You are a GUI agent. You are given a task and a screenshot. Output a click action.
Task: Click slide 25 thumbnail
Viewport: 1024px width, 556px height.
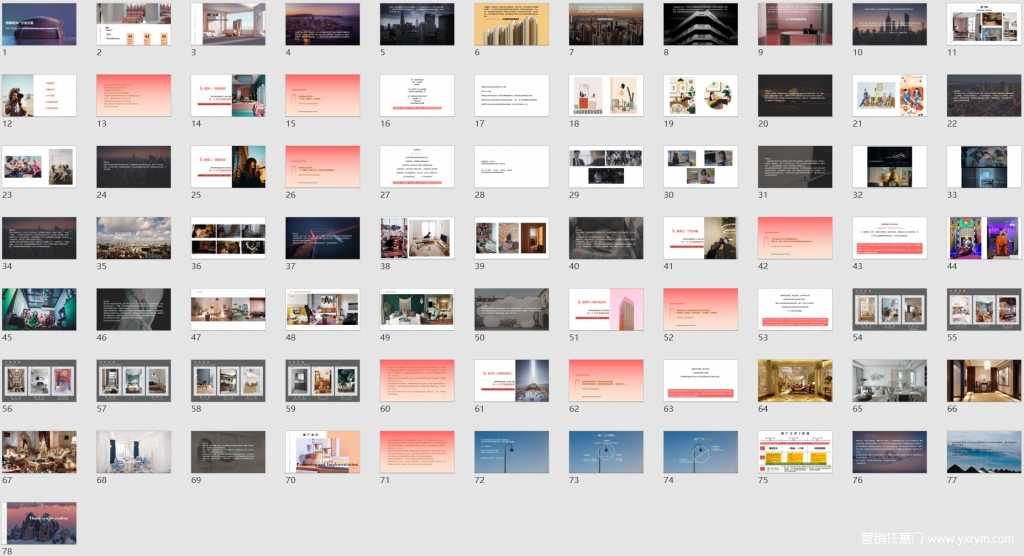(x=229, y=167)
